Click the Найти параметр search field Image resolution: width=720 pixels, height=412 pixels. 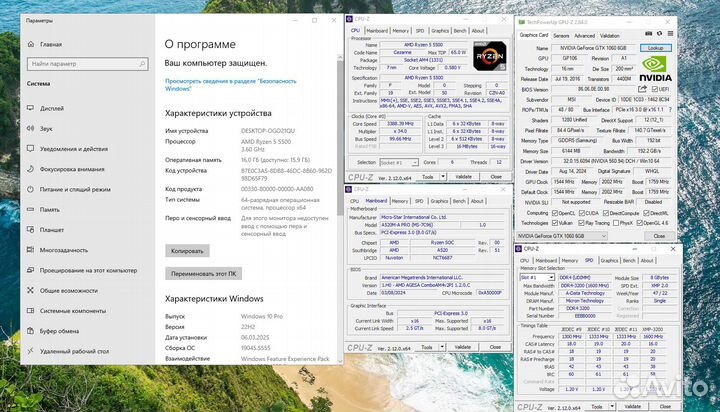87,64
